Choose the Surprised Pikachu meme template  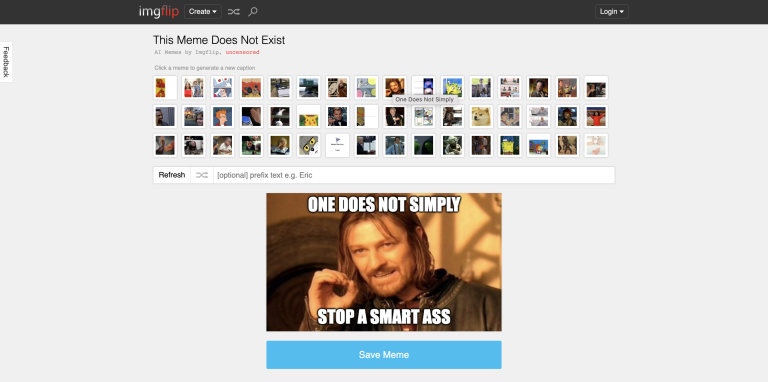[x=309, y=117]
